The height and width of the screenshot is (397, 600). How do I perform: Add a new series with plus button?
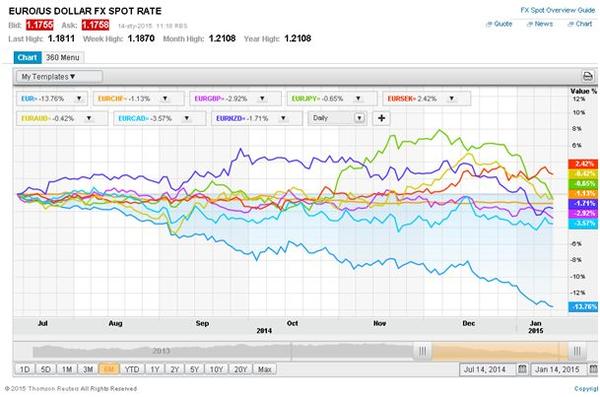coord(382,118)
